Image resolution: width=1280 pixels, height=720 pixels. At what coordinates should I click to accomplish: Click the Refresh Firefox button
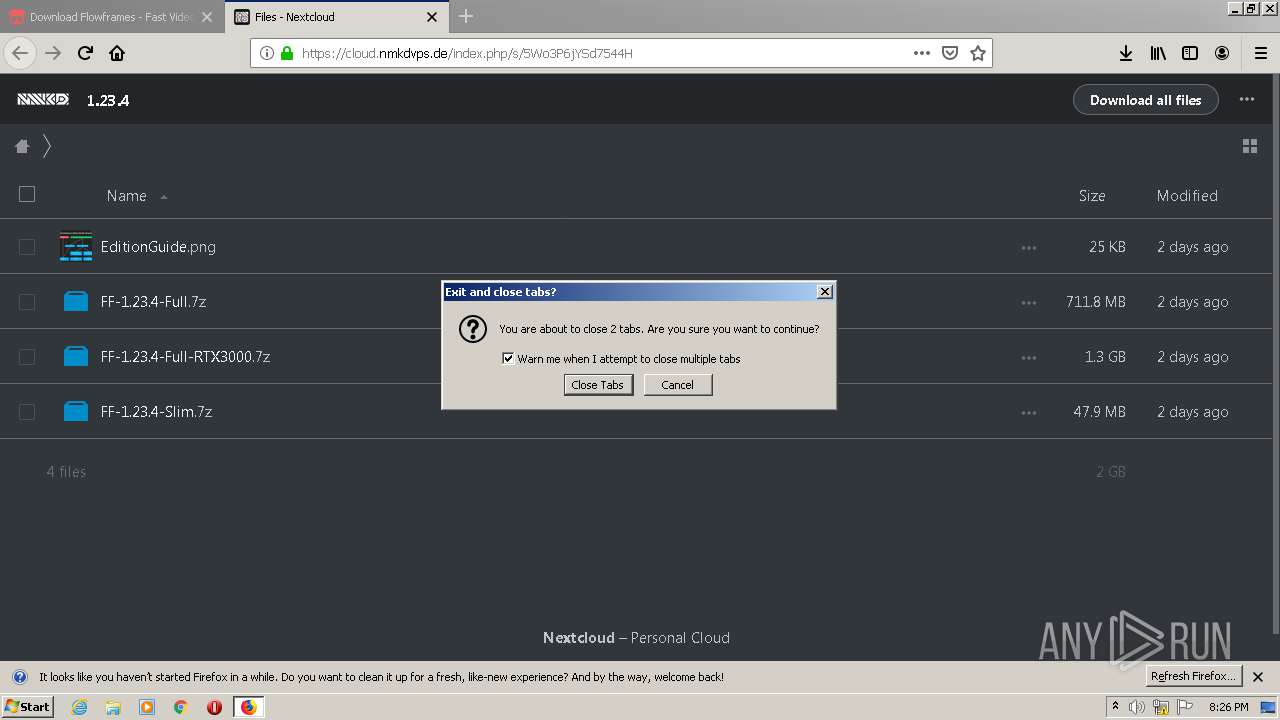point(1194,676)
